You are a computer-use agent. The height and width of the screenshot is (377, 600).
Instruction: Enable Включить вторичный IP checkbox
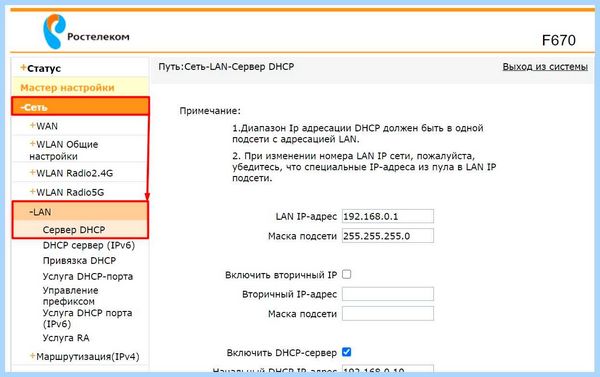tap(346, 274)
